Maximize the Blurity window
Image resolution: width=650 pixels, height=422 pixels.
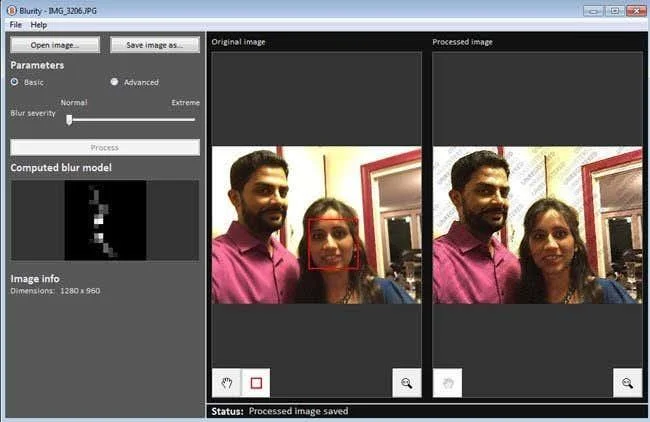615,10
